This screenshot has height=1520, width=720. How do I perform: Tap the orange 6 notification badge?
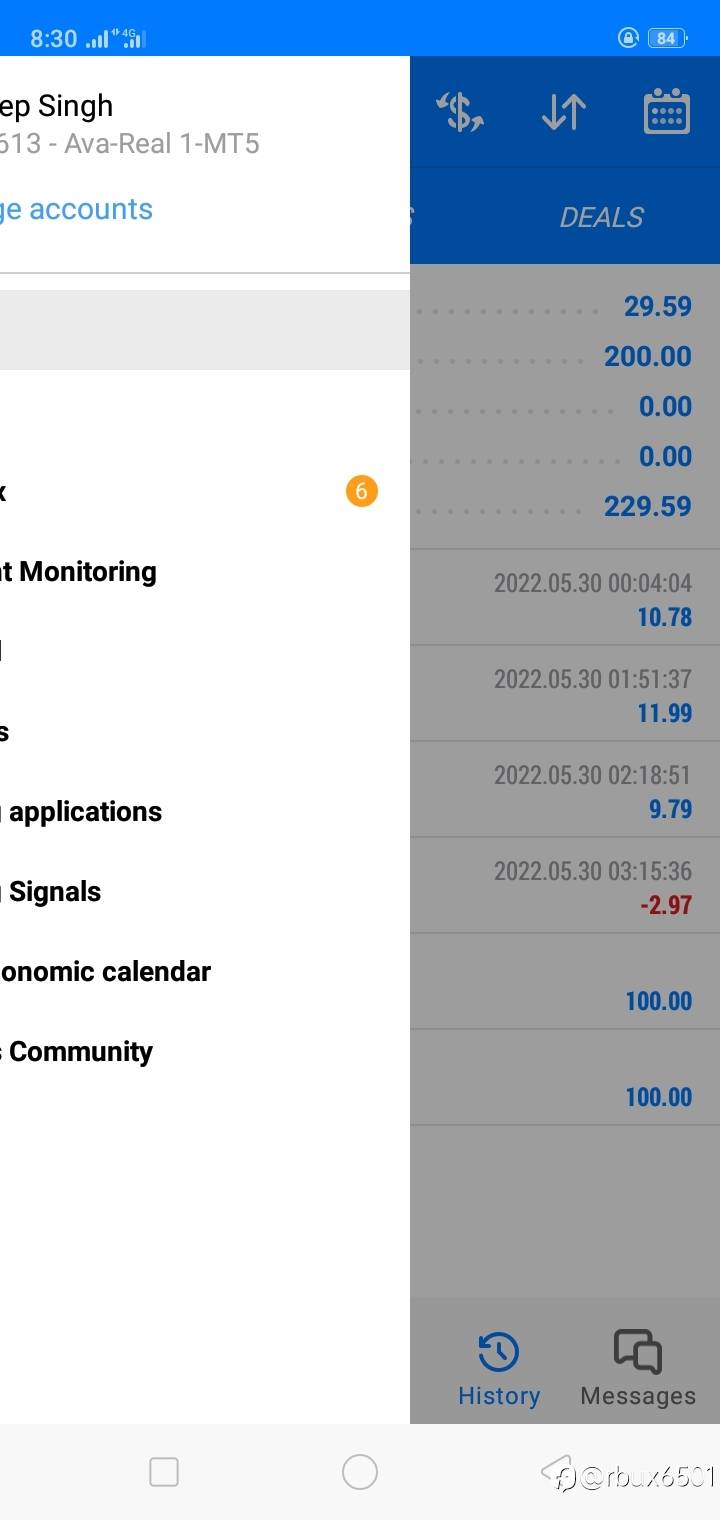(x=362, y=491)
